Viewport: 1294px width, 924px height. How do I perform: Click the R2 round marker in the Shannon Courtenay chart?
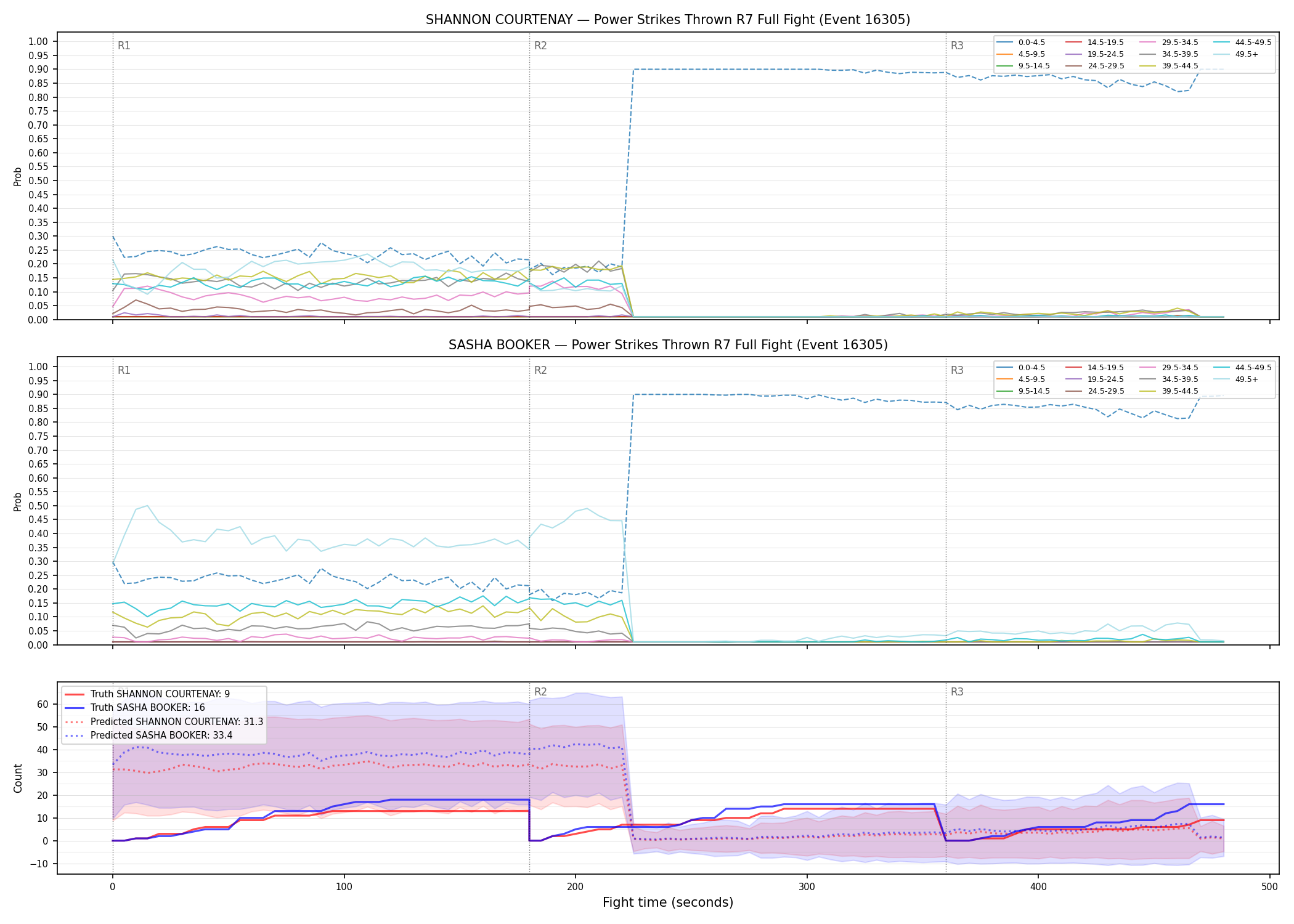tap(540, 46)
